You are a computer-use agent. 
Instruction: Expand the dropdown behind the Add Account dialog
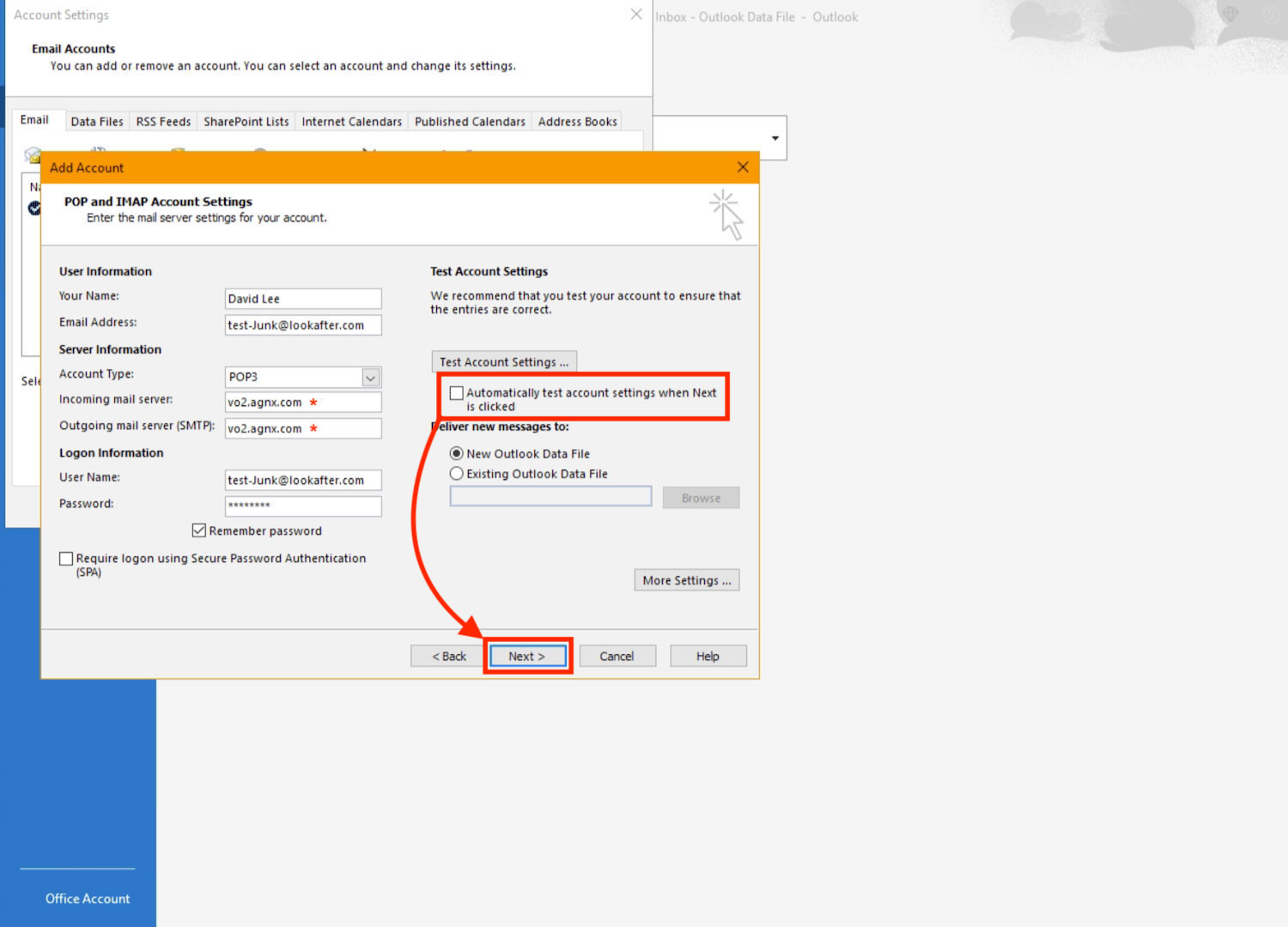point(775,138)
